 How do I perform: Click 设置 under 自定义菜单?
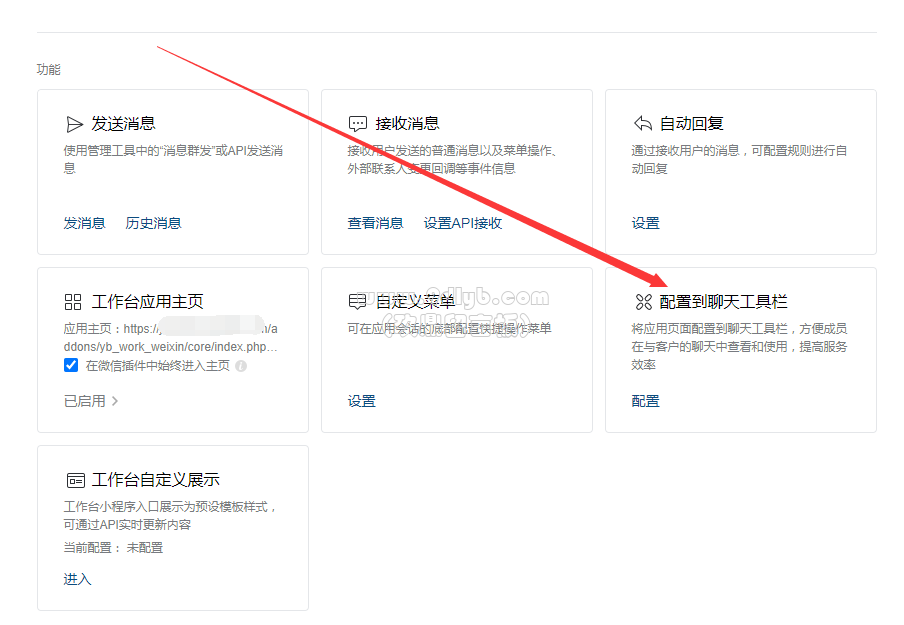point(361,401)
